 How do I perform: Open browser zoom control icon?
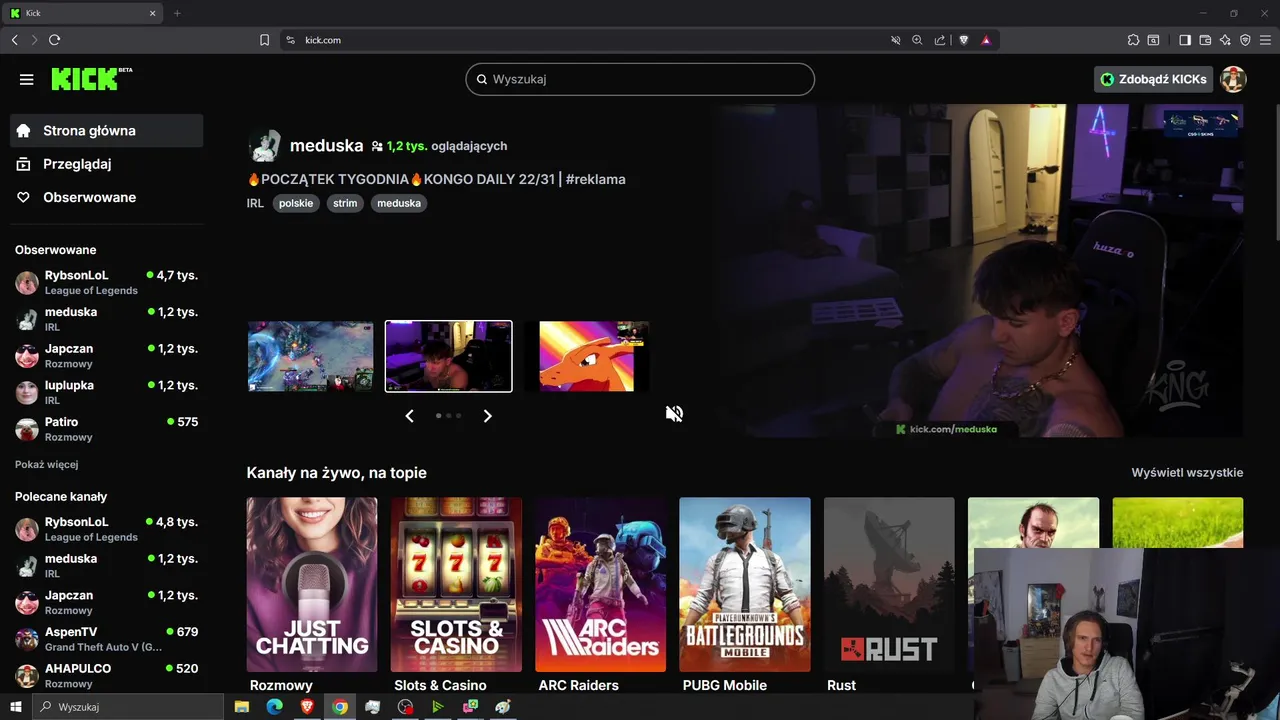click(917, 40)
